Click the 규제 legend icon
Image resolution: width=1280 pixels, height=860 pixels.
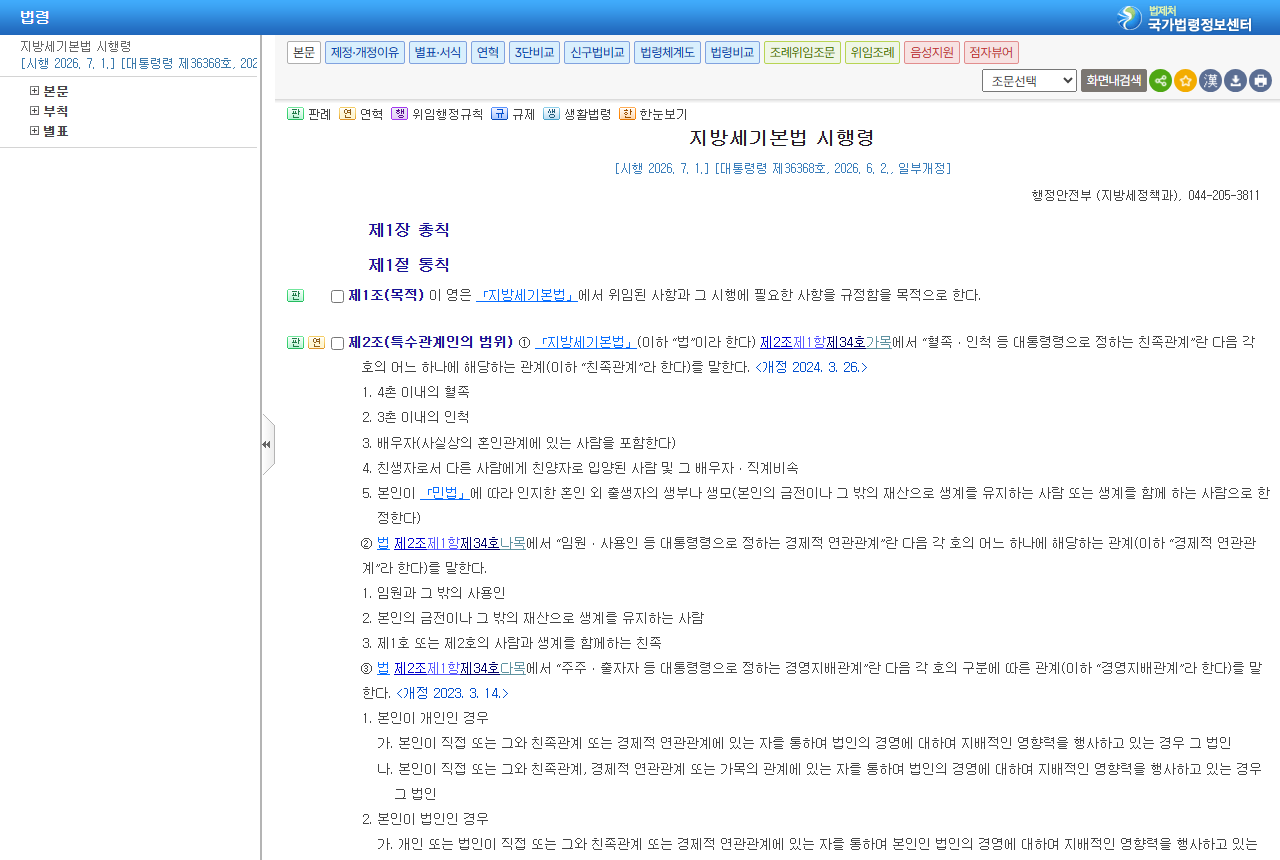point(499,114)
